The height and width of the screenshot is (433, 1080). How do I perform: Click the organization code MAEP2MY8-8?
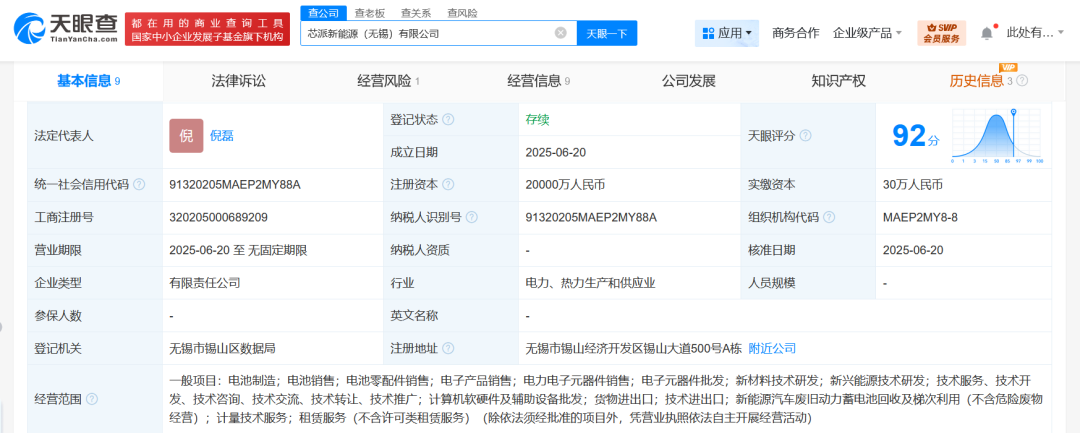(920, 218)
